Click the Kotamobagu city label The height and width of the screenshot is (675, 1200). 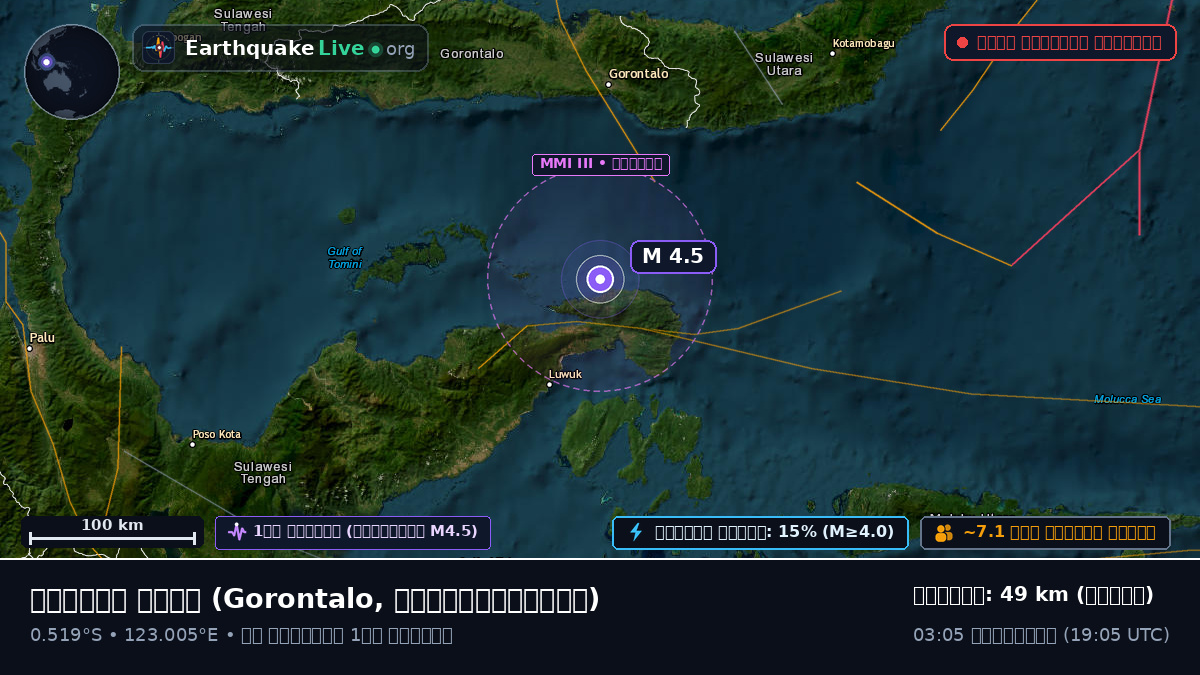coord(864,43)
